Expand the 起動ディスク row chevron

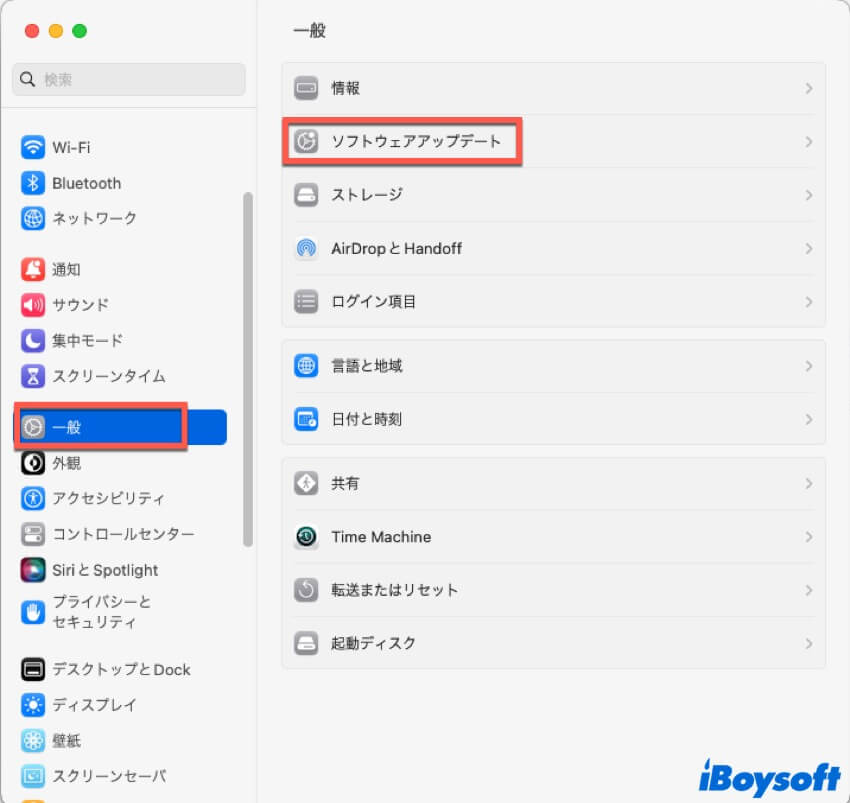tap(808, 643)
